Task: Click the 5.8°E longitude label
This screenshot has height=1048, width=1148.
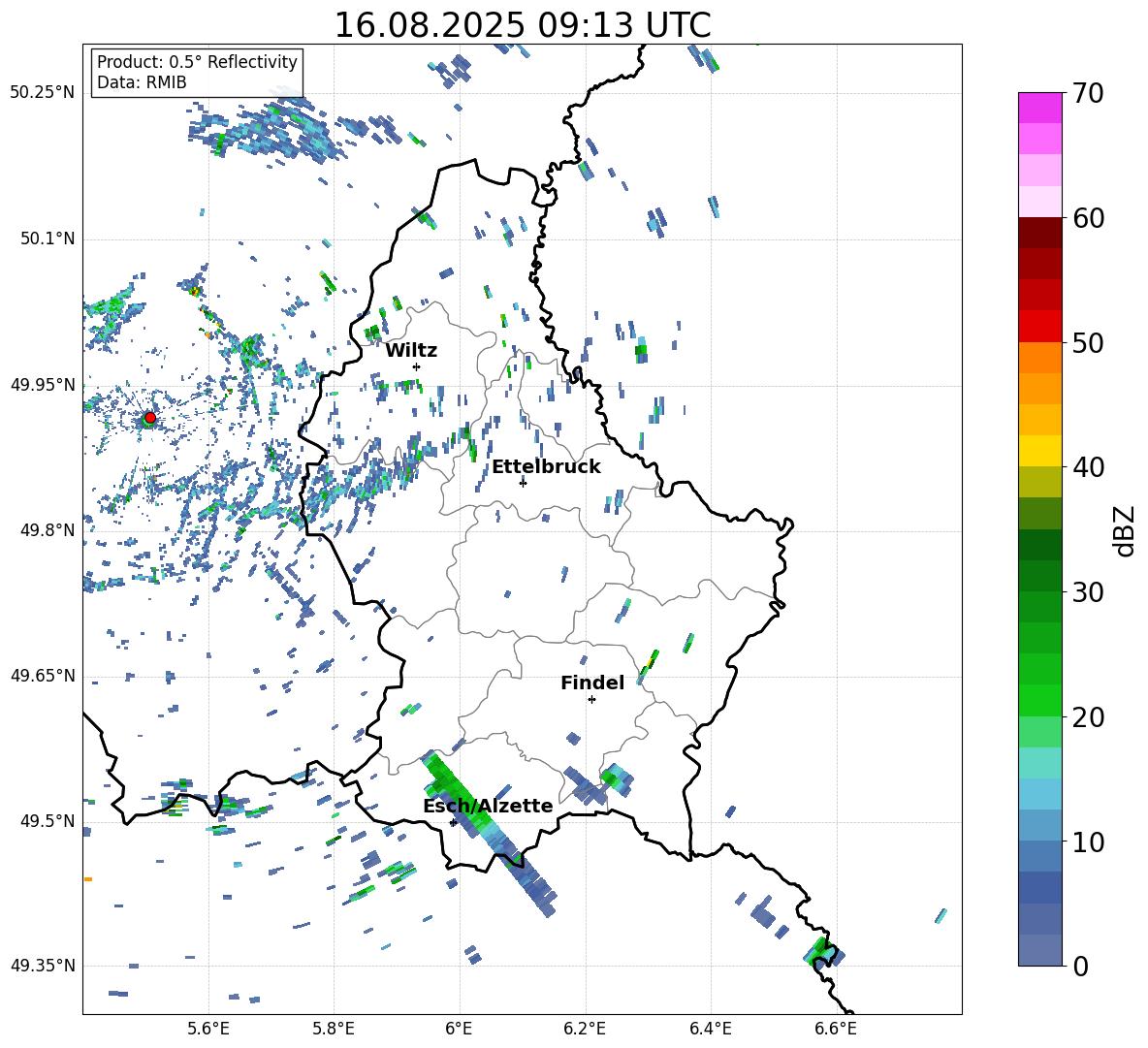Action: click(x=334, y=1029)
